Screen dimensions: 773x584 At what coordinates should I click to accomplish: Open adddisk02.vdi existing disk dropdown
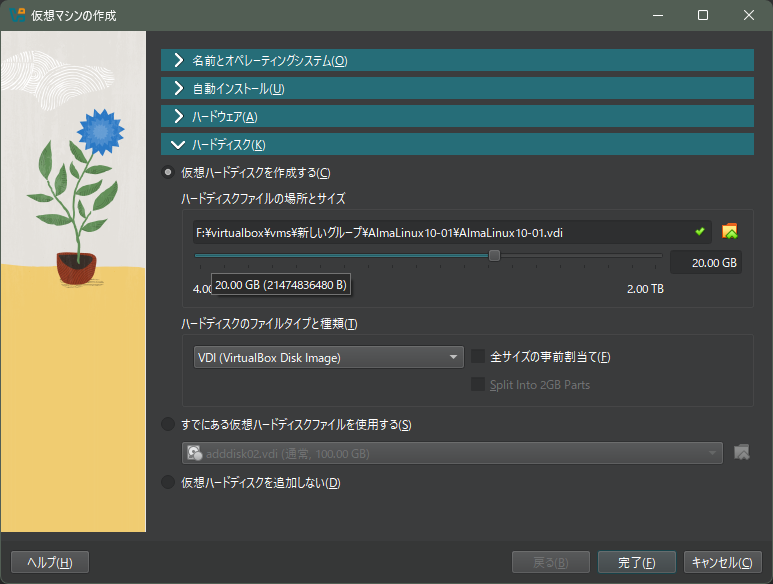452,453
